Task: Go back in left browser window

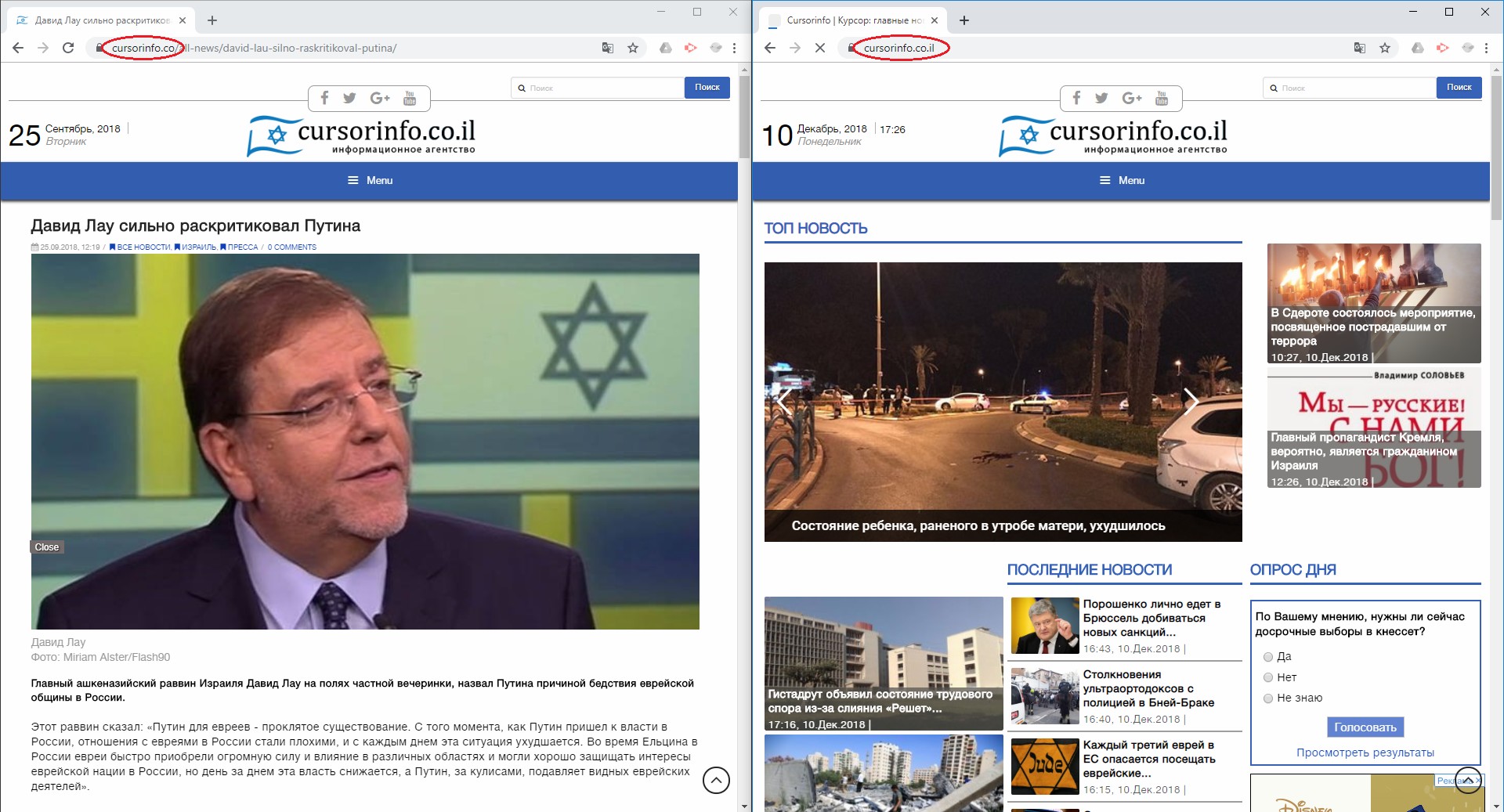Action: pyautogui.click(x=18, y=48)
